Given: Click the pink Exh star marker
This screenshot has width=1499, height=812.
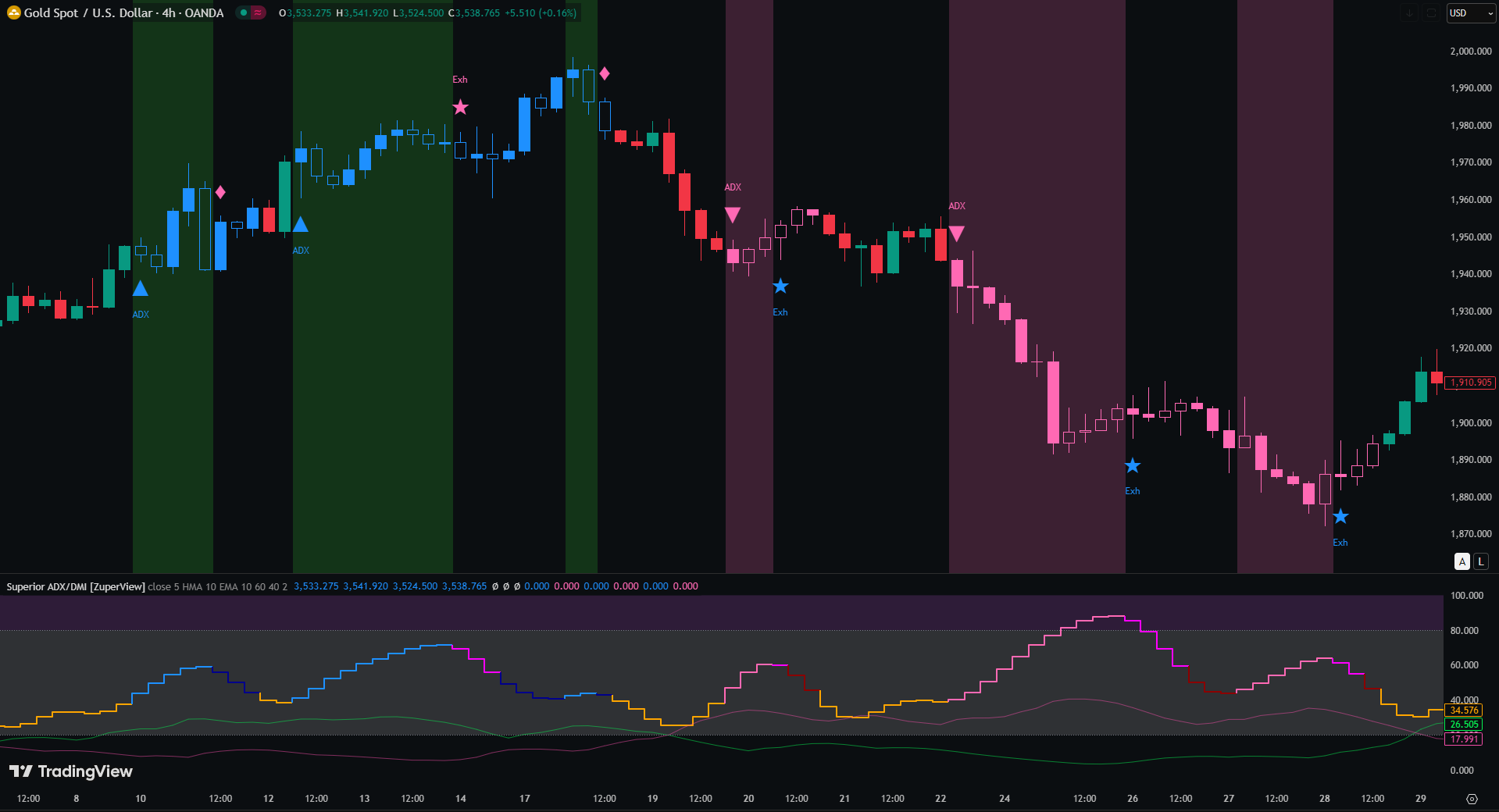Looking at the screenshot, I should (461, 107).
